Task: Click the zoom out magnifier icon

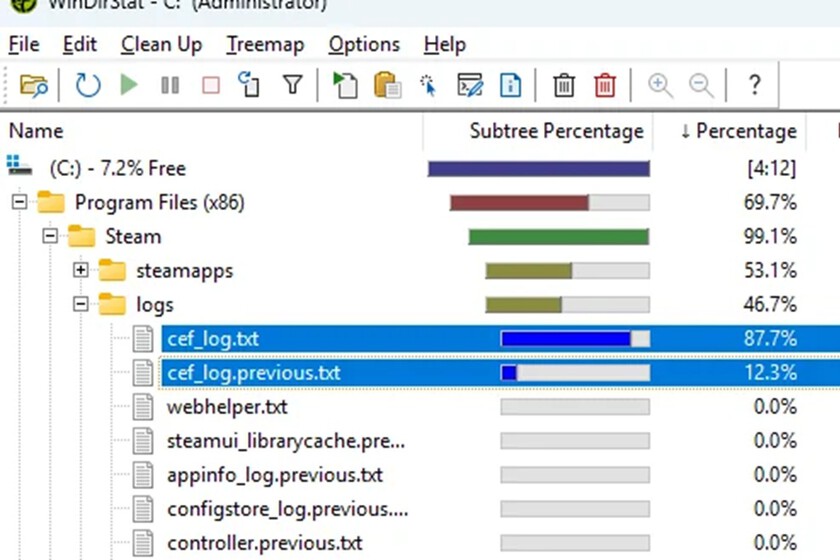Action: [x=701, y=86]
